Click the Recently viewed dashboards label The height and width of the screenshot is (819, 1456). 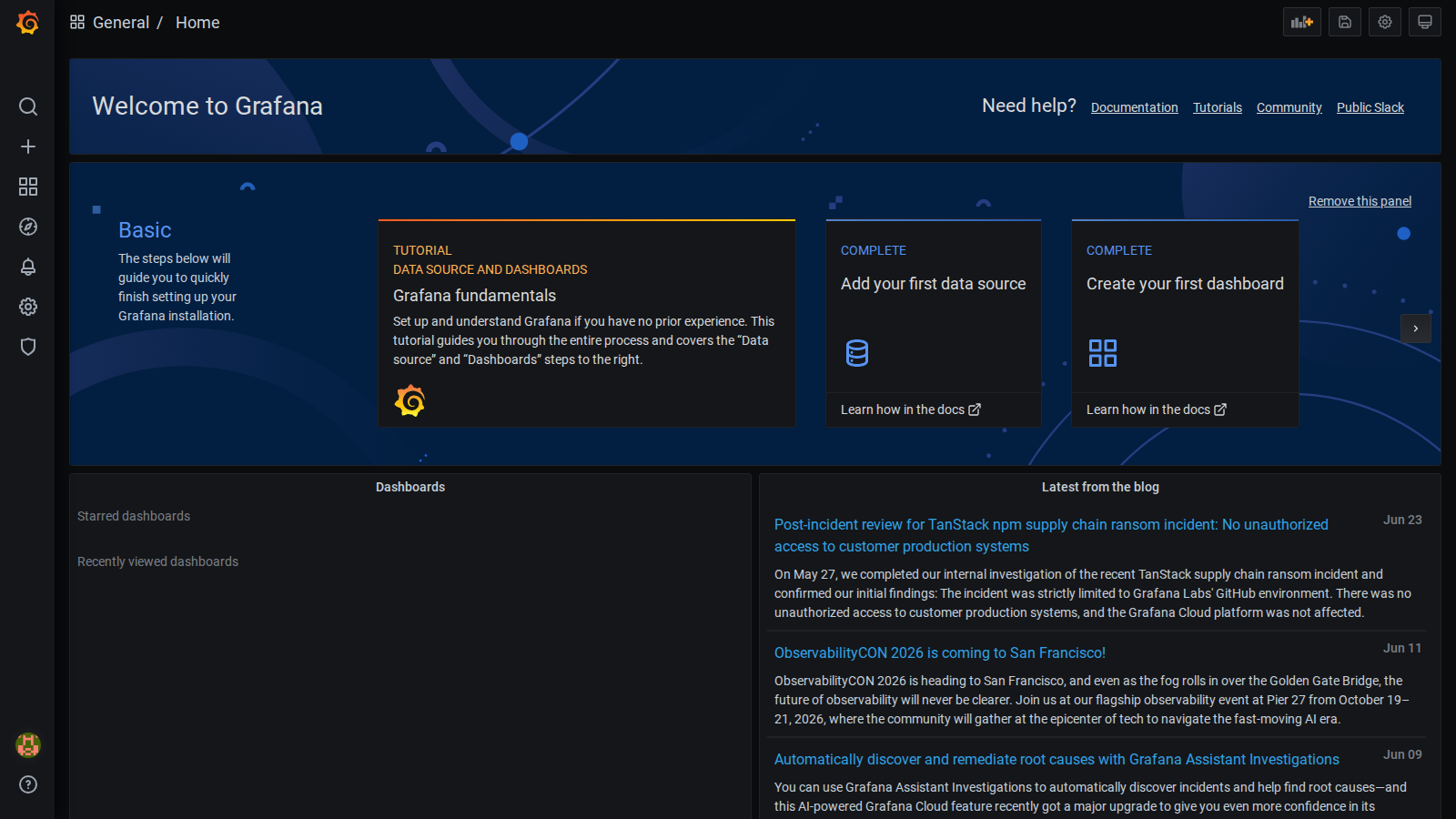(157, 561)
